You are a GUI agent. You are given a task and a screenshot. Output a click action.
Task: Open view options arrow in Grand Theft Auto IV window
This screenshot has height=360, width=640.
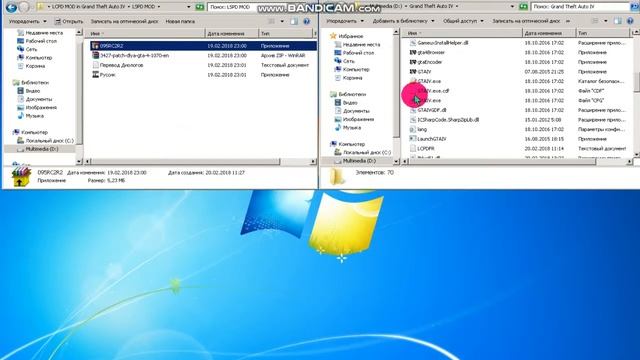pos(606,21)
